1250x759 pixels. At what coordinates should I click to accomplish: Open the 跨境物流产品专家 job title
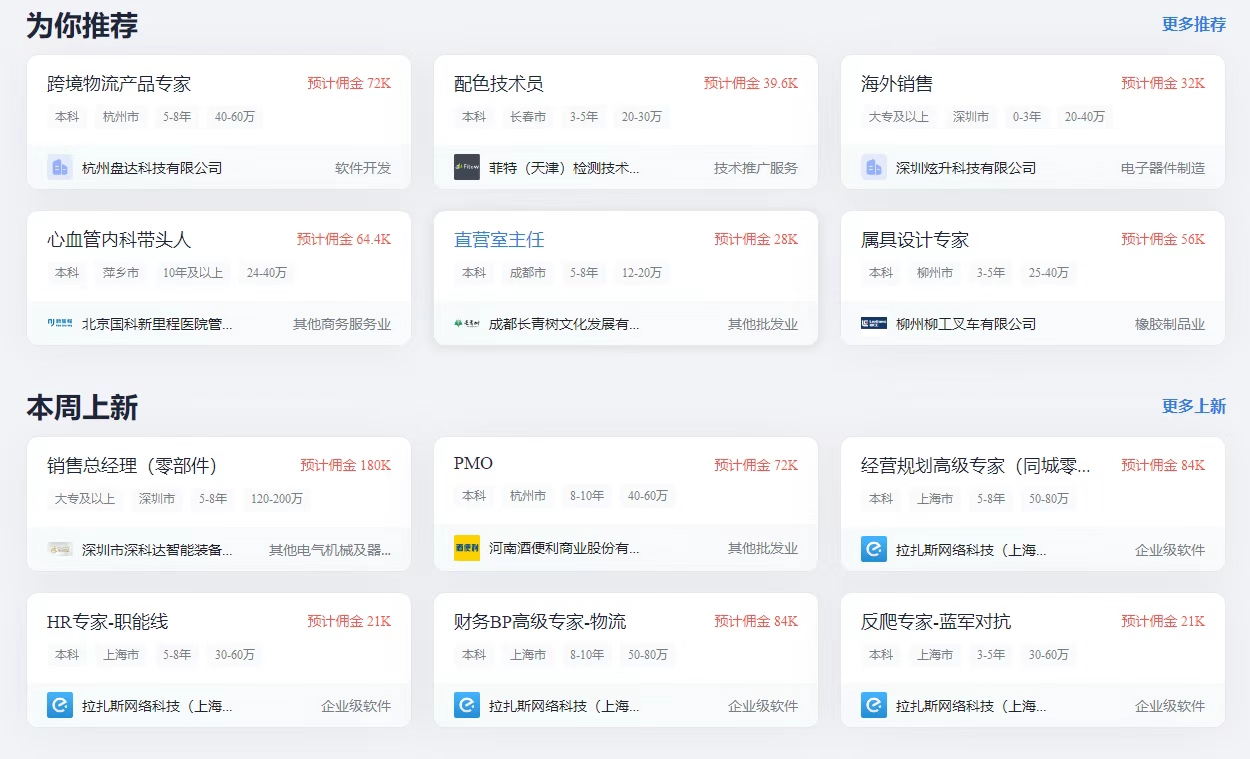click(x=119, y=84)
